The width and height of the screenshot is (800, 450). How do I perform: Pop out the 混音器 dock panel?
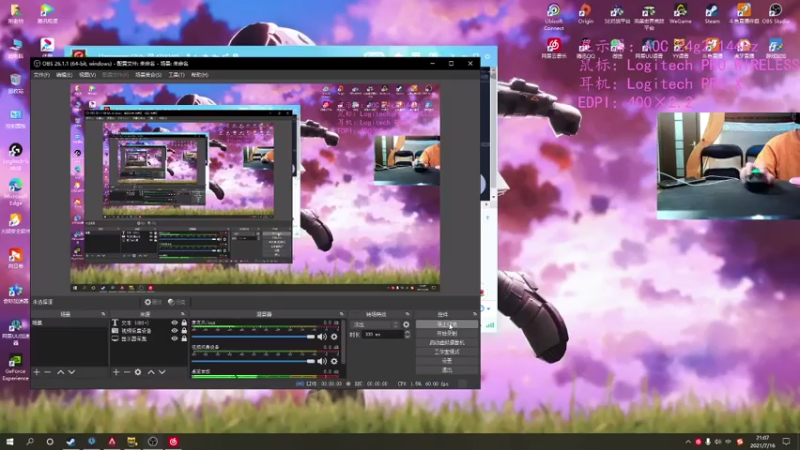[341, 314]
